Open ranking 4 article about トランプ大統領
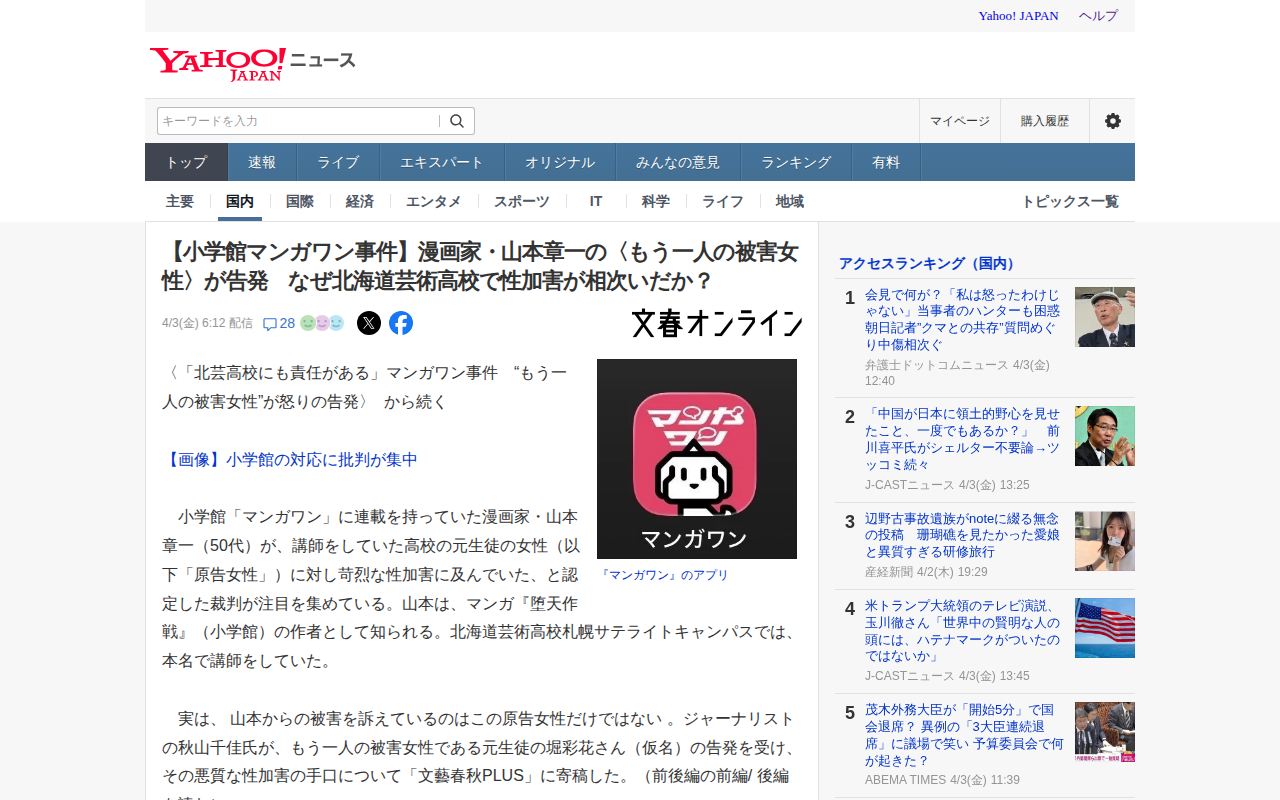 click(962, 631)
